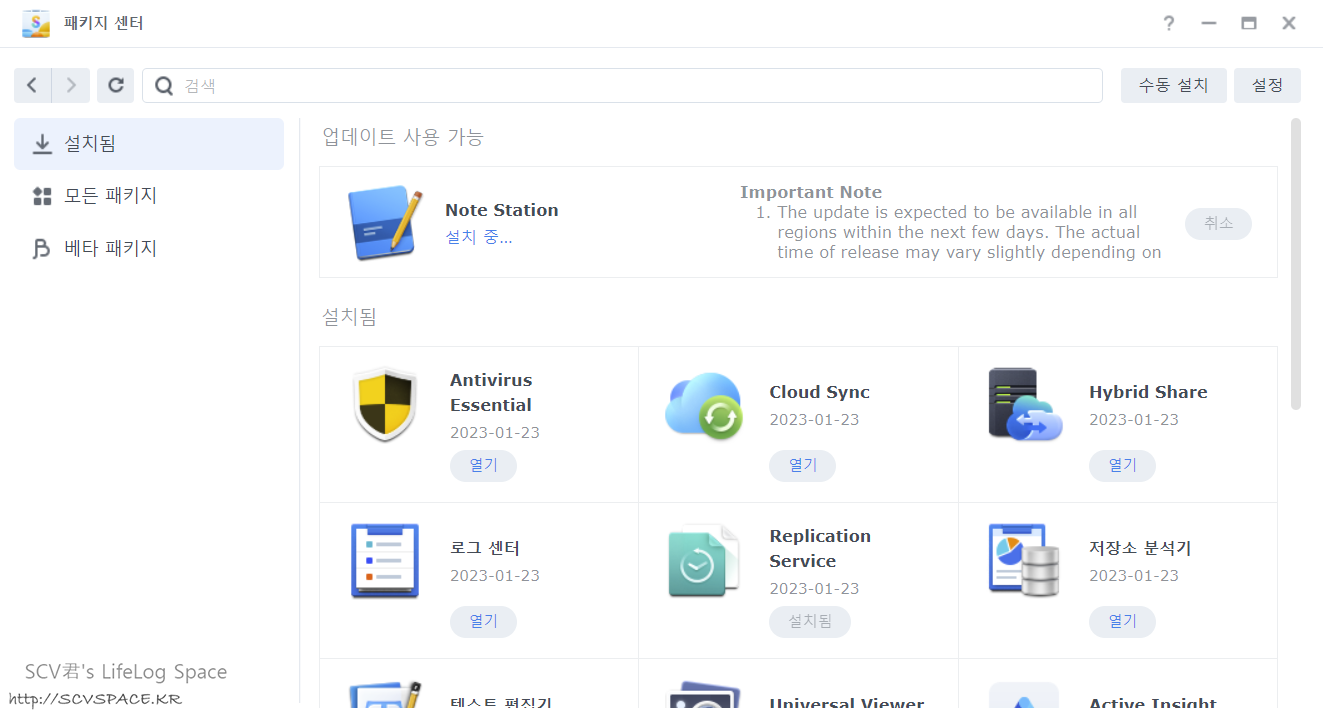Click the Antivirus Essential title text
Screen dimensions: 1323x720
(491, 392)
